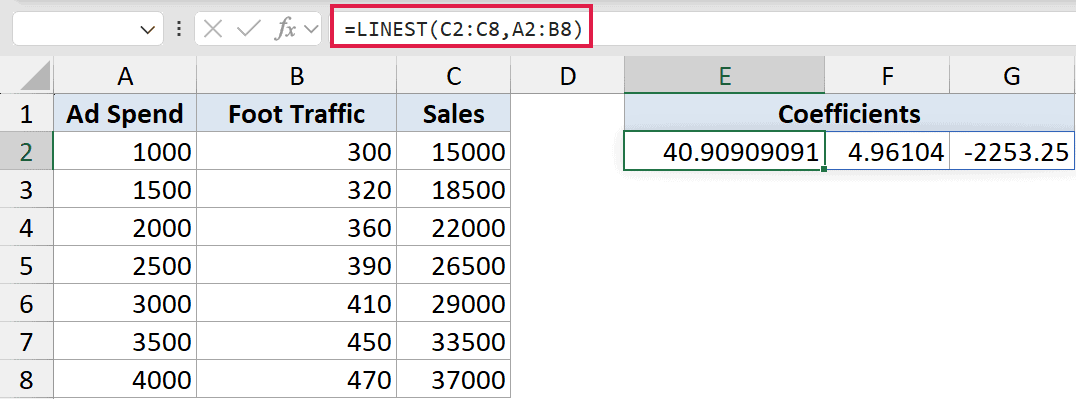
Task: Click the 'Ad Spend' header cell
Action: (x=125, y=113)
